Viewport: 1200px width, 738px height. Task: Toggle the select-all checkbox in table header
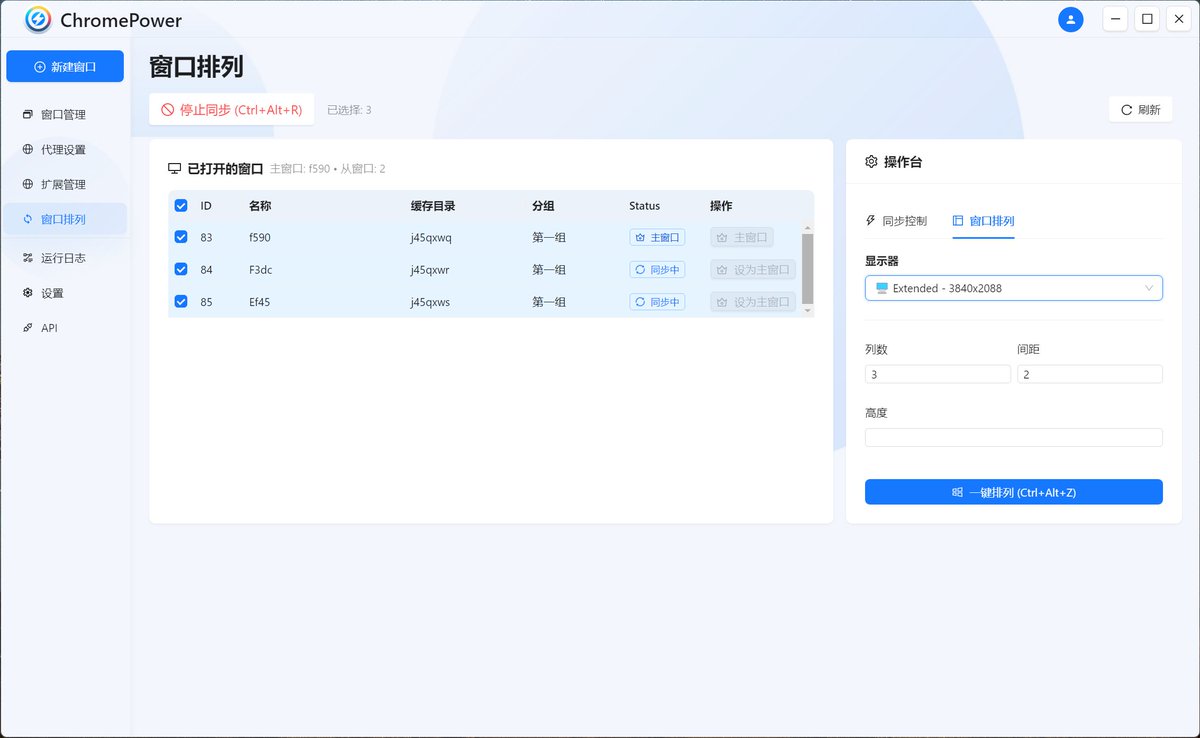click(x=181, y=206)
